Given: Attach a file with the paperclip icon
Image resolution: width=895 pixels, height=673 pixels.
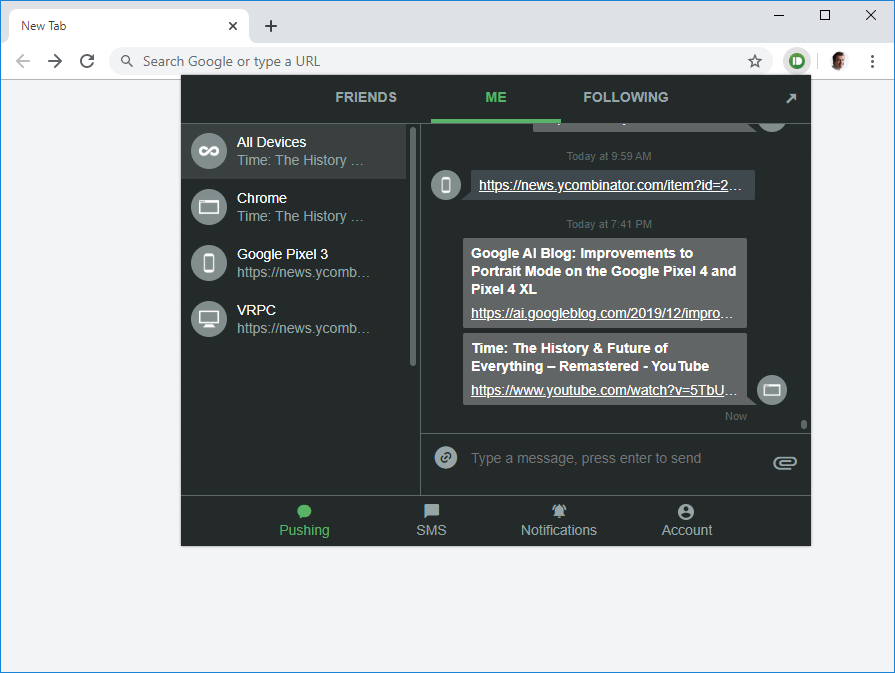Looking at the screenshot, I should click(785, 462).
